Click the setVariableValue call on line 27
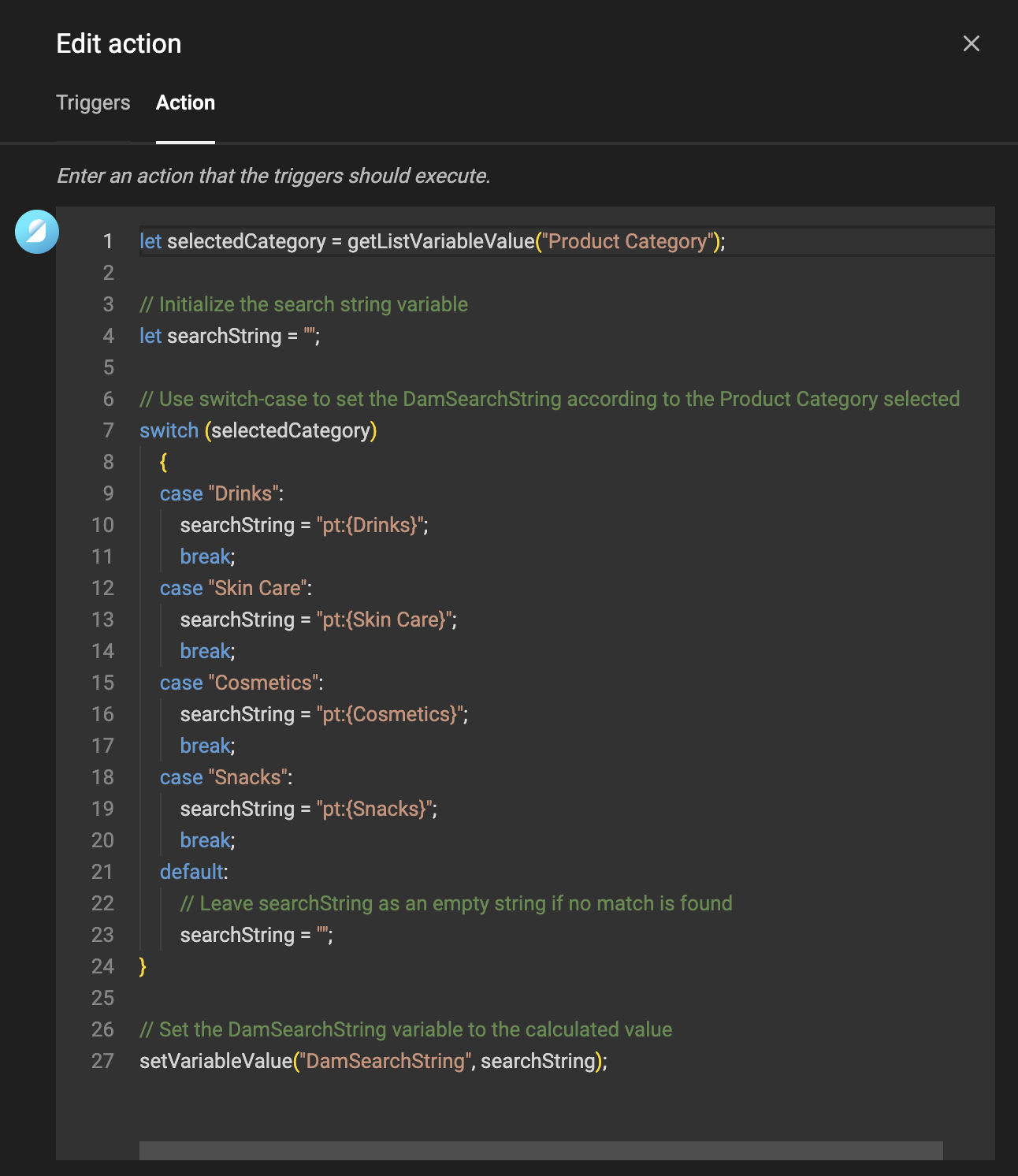Image resolution: width=1018 pixels, height=1176 pixels. tap(373, 1061)
